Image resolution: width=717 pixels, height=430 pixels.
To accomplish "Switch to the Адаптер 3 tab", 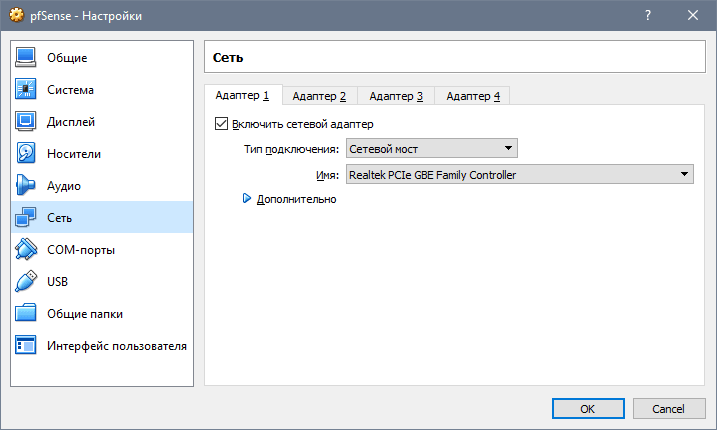I will click(396, 96).
